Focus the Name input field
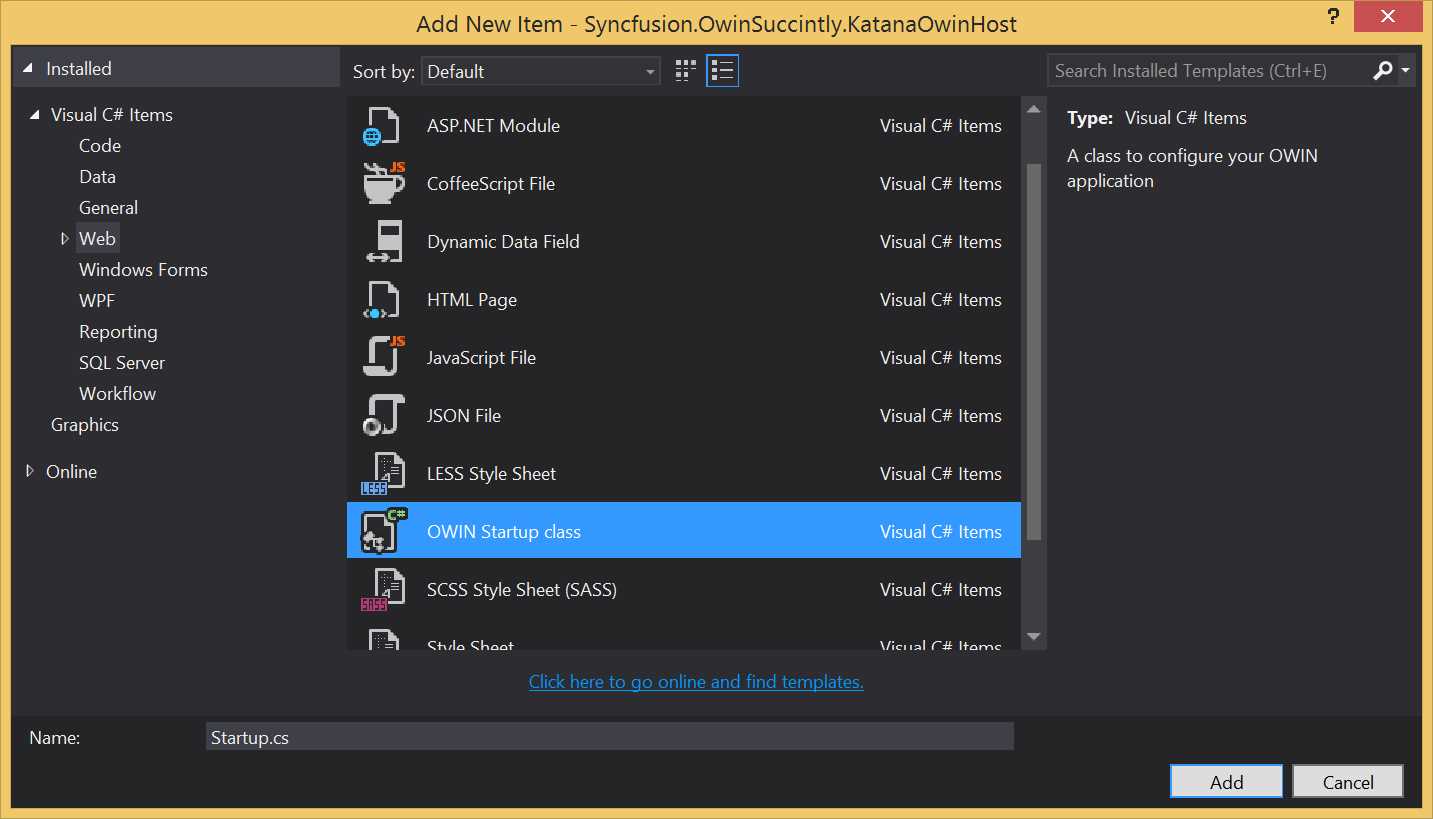The image size is (1433, 819). click(x=610, y=737)
